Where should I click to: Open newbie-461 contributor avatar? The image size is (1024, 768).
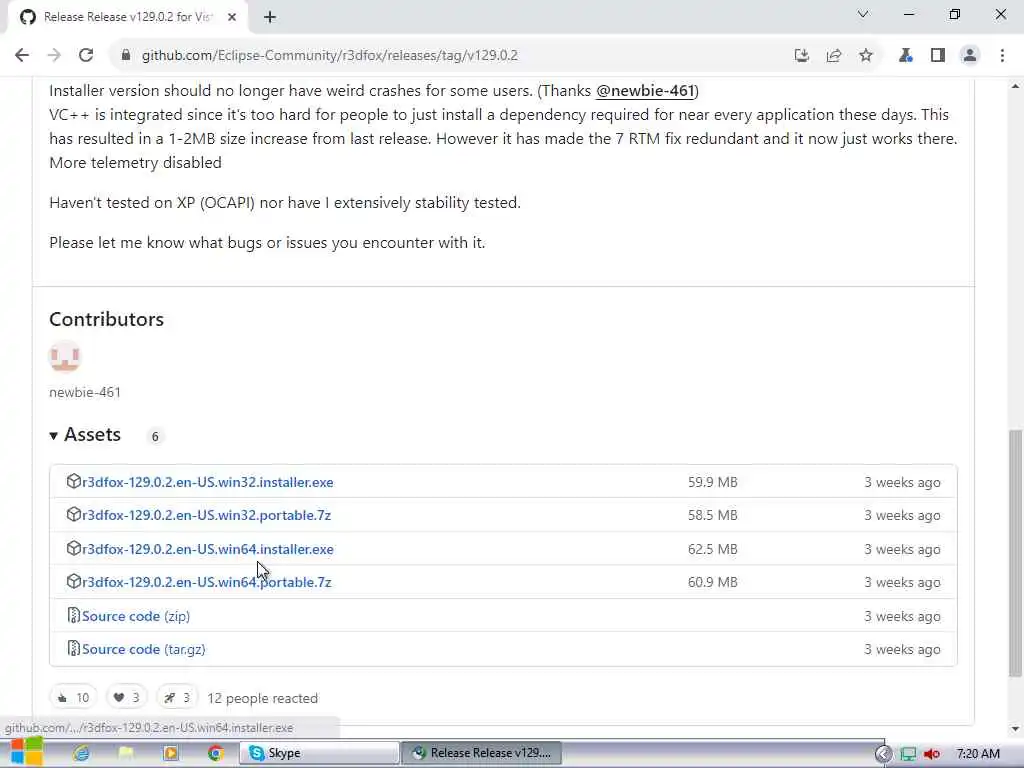click(x=65, y=357)
